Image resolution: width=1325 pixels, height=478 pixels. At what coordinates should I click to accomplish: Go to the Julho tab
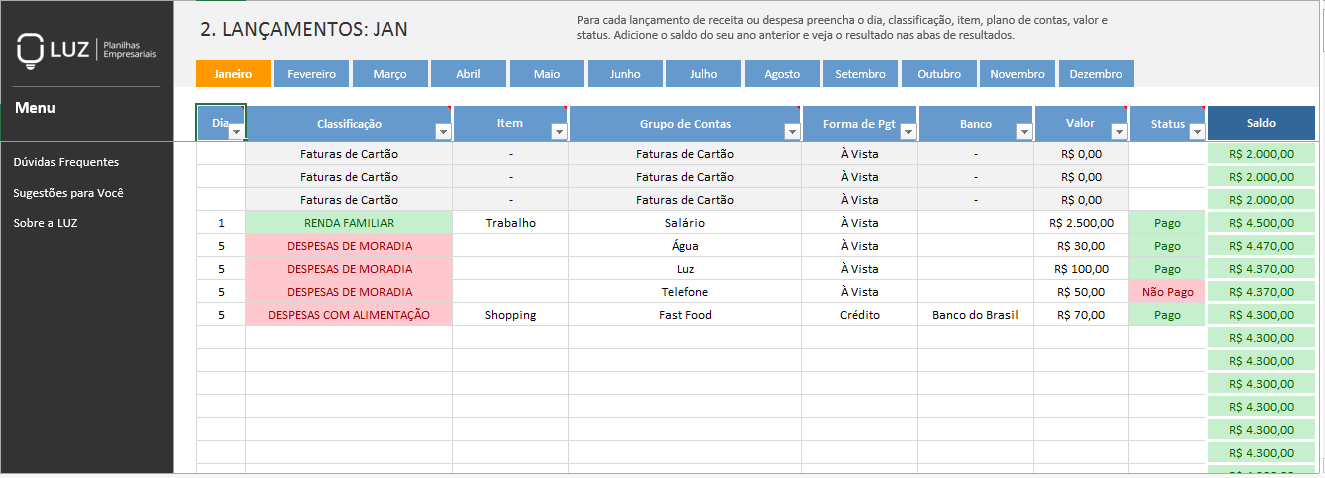(703, 74)
